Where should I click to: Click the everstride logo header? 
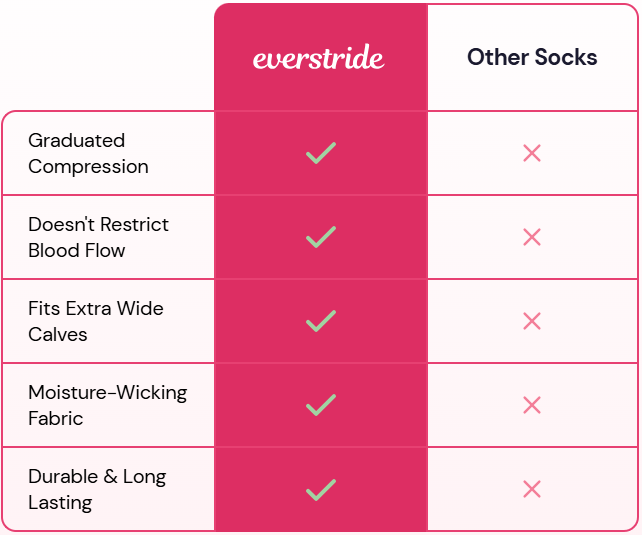(x=319, y=58)
